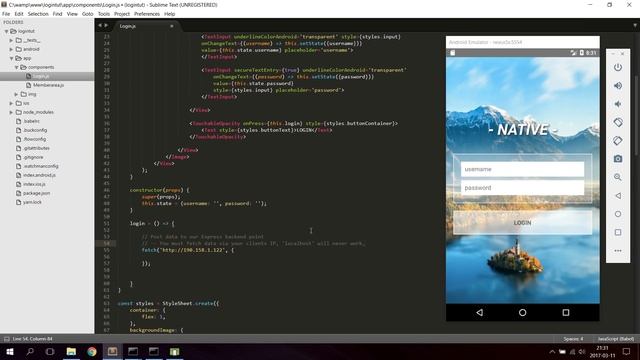Tap the LOGIN button in emulator app
The height and width of the screenshot is (360, 640).
point(522,223)
